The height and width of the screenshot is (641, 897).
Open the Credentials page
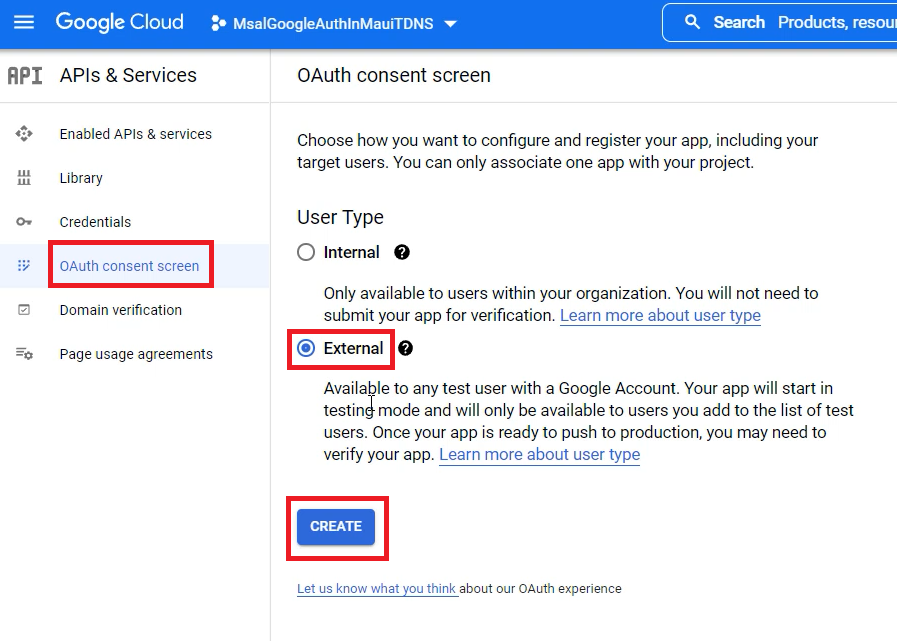coord(95,221)
